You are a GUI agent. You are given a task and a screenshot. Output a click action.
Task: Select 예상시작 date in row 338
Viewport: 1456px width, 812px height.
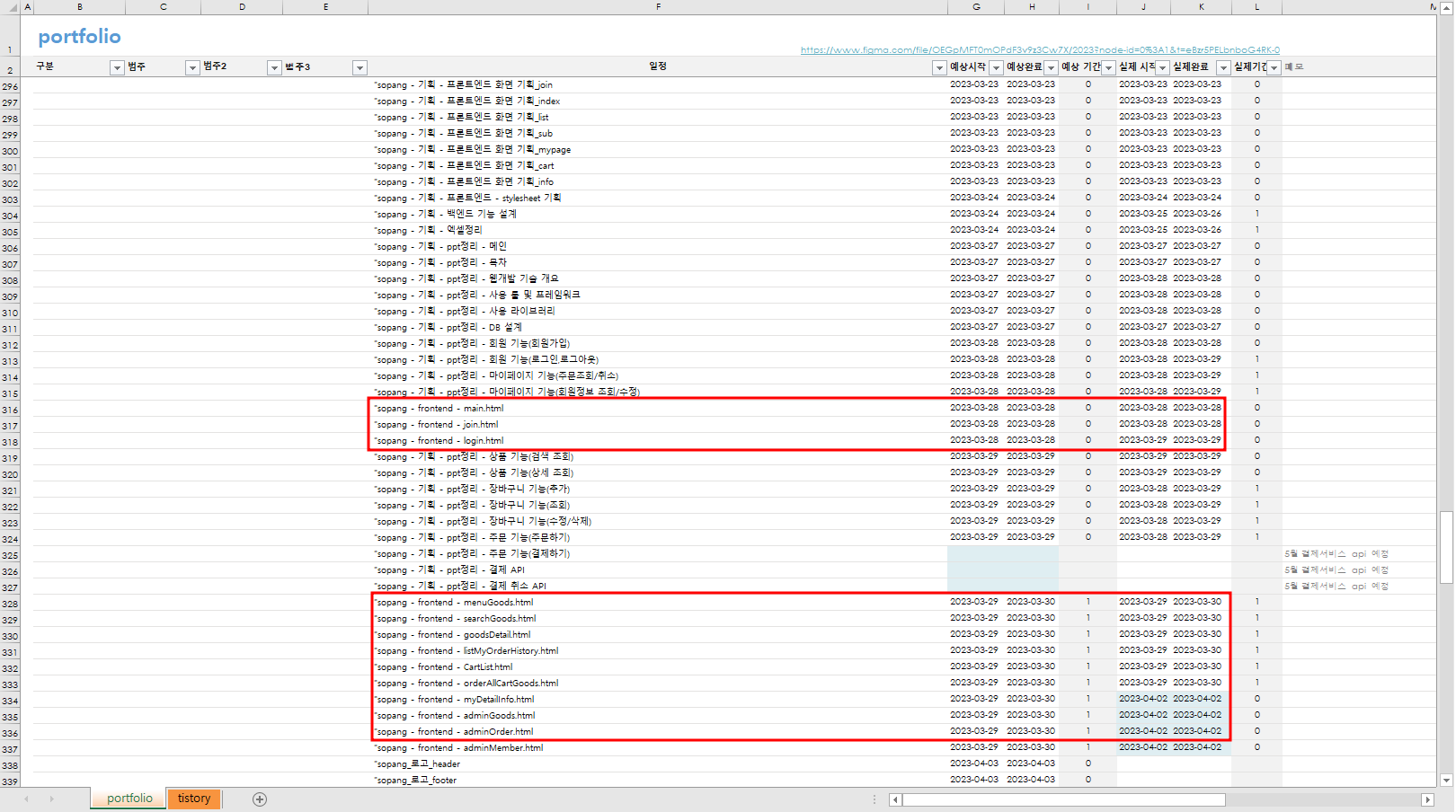coord(974,764)
